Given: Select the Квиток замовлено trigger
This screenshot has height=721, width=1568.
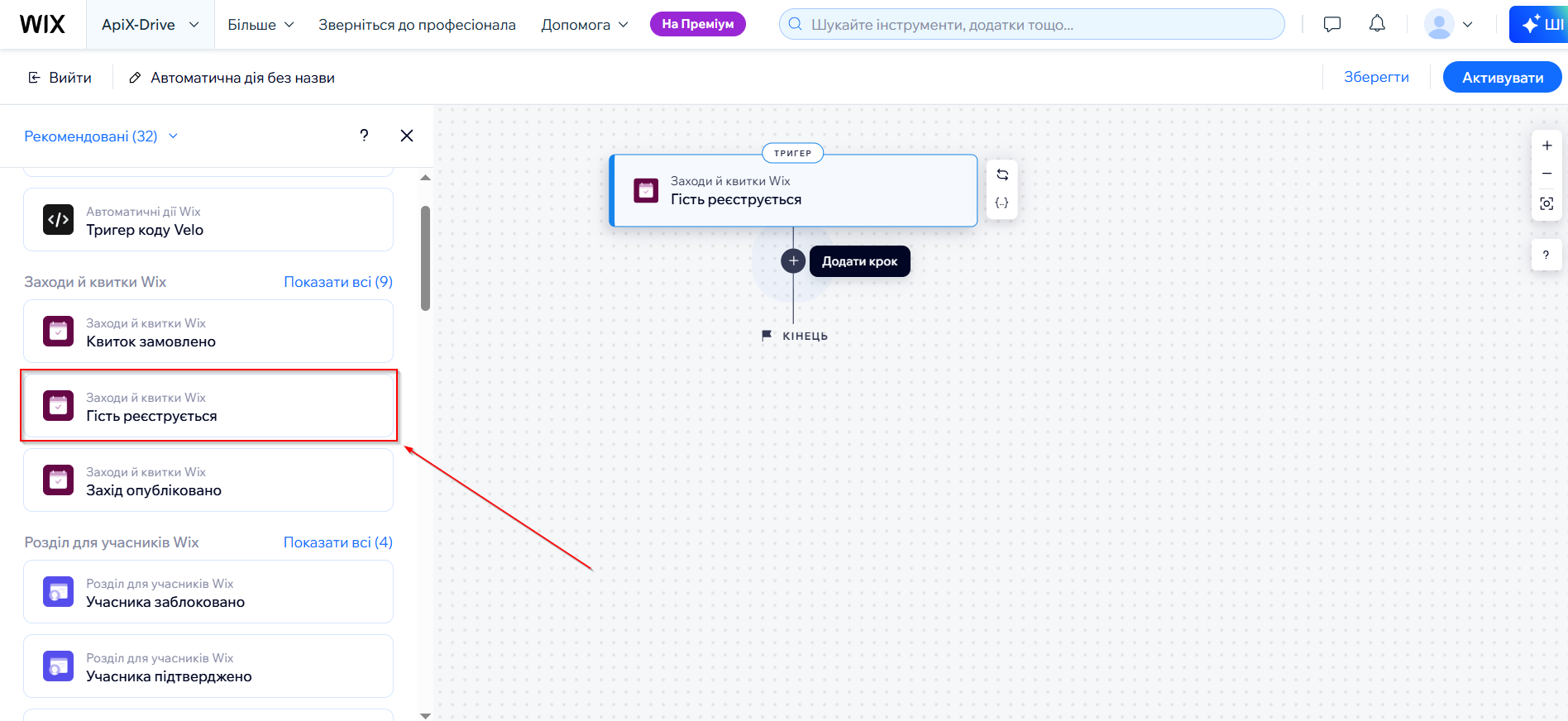Looking at the screenshot, I should pyautogui.click(x=208, y=332).
